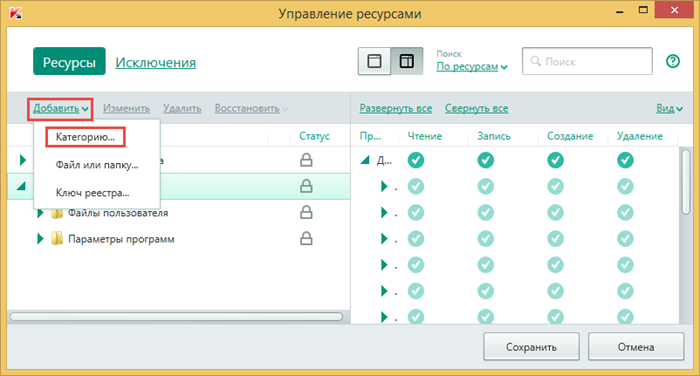Click the Запись column header

pyautogui.click(x=494, y=136)
